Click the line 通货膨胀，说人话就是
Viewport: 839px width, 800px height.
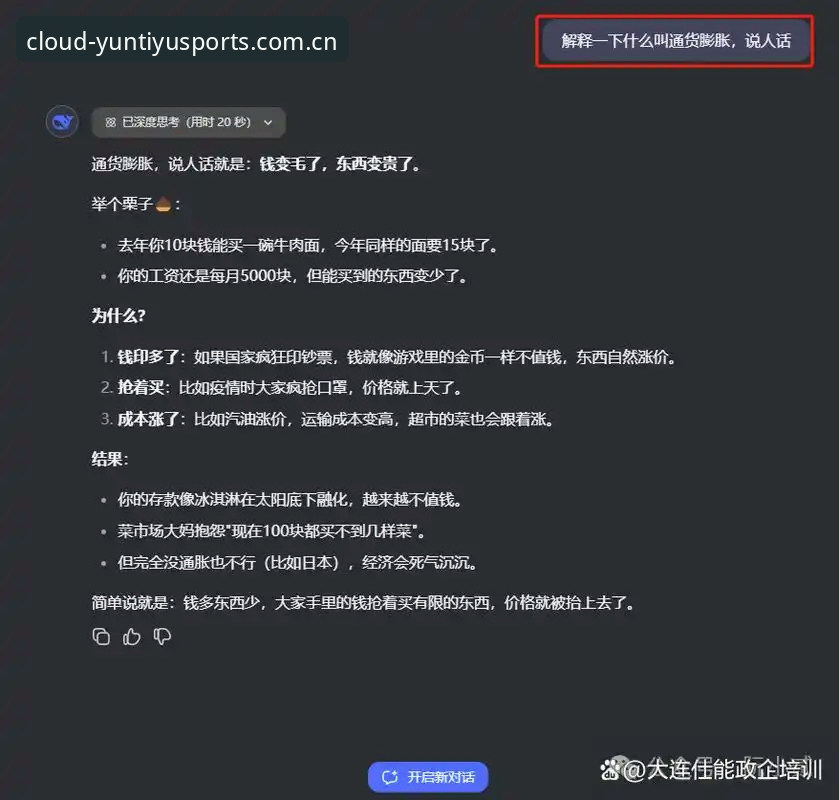coord(257,164)
